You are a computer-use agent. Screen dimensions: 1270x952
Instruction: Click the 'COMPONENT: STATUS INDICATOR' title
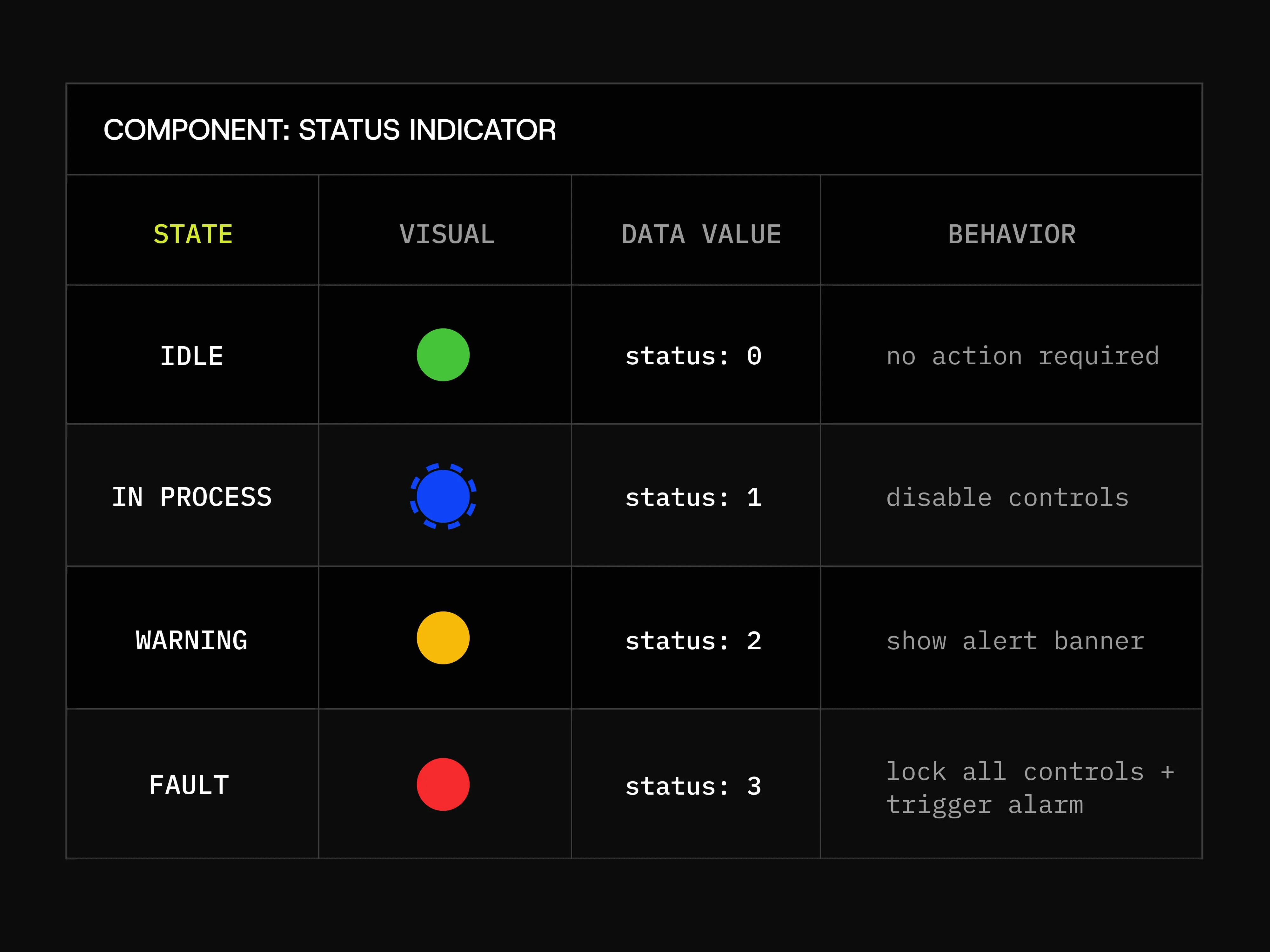(330, 130)
